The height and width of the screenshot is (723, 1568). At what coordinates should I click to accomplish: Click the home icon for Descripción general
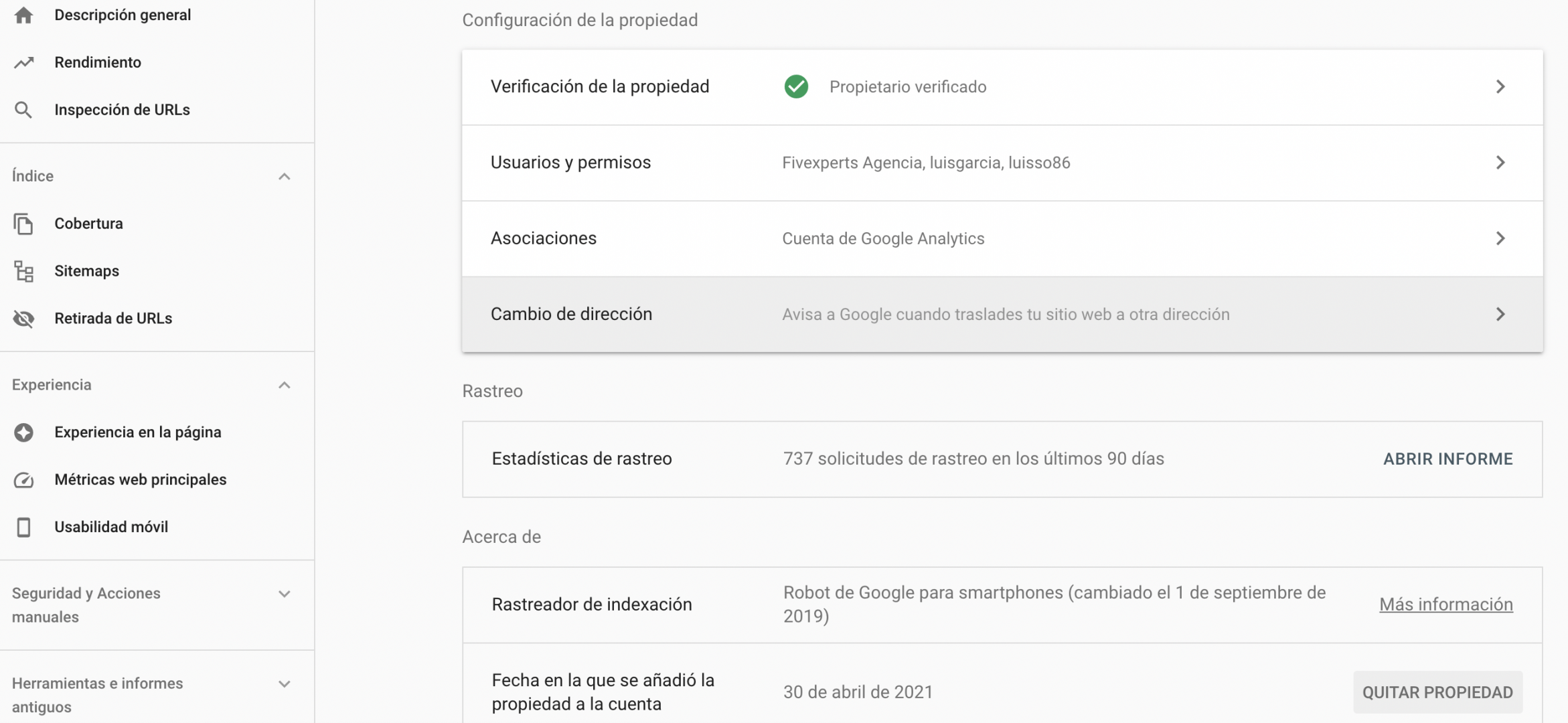[23, 15]
